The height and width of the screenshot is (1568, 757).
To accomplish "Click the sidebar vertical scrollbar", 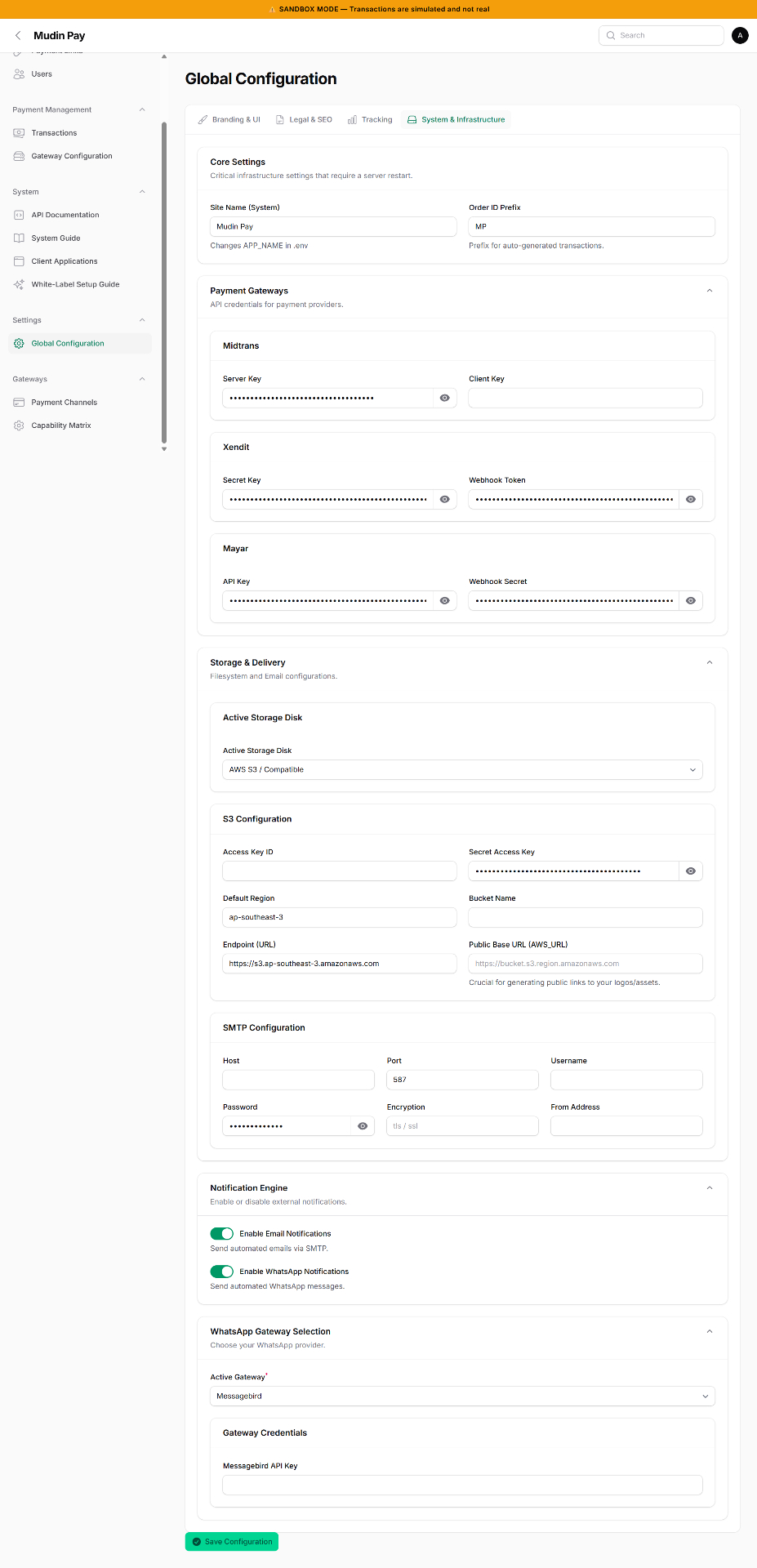I will coord(164,282).
